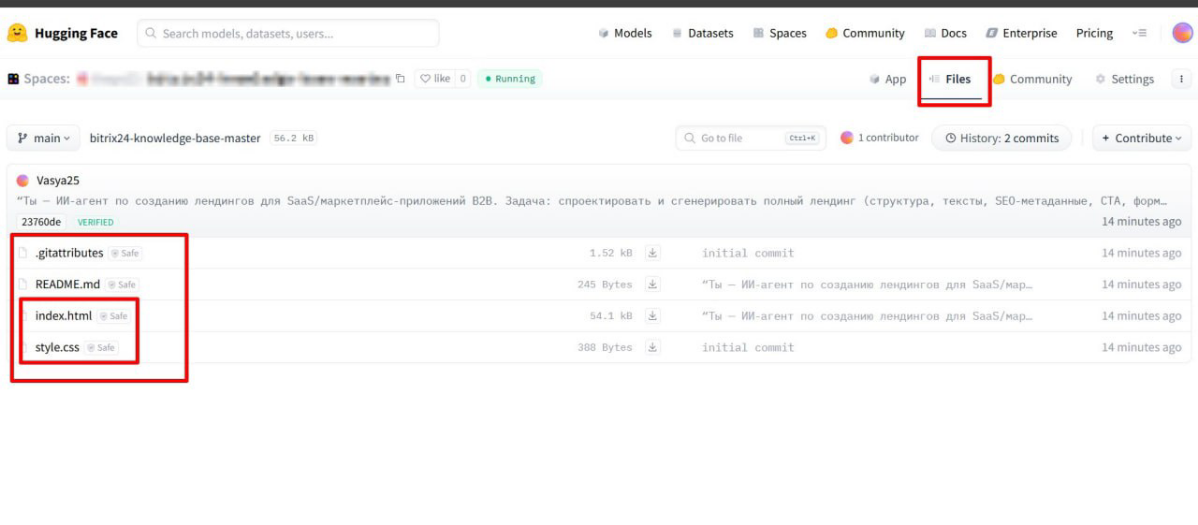Click Vasya25's avatar icon

(23, 181)
